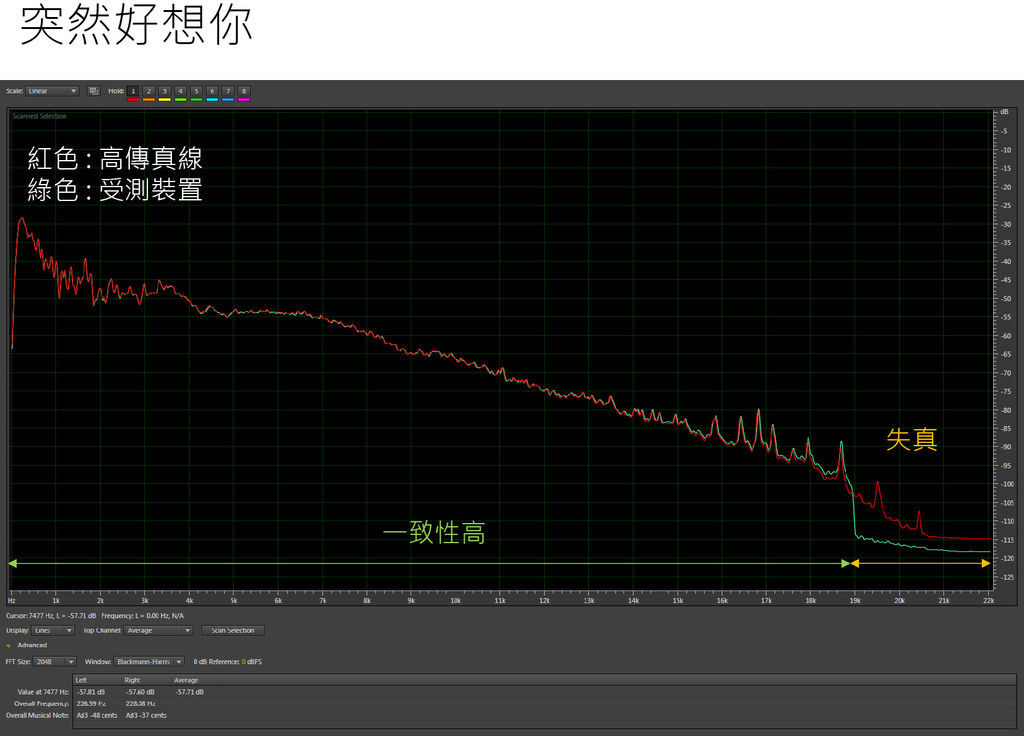Screen dimensions: 1024x736
Task: Toggle Hold button 1
Action: tap(133, 91)
